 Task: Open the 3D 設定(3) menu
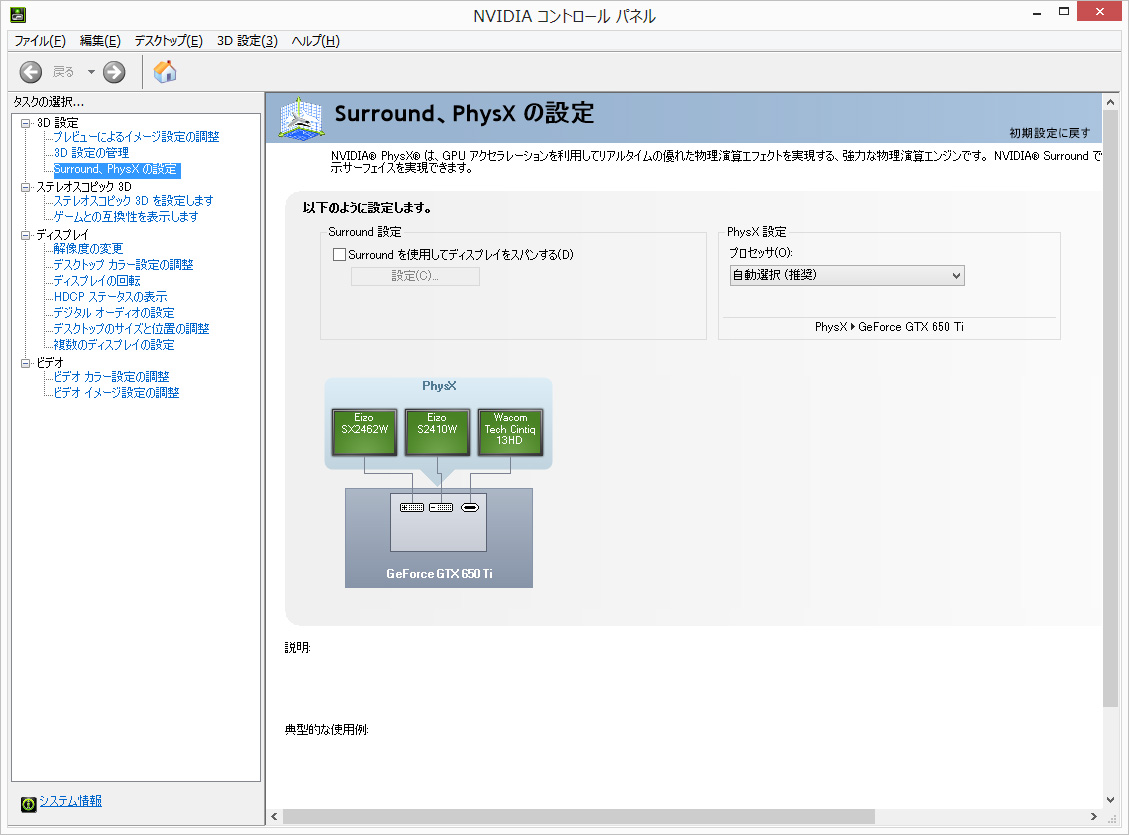click(x=247, y=41)
